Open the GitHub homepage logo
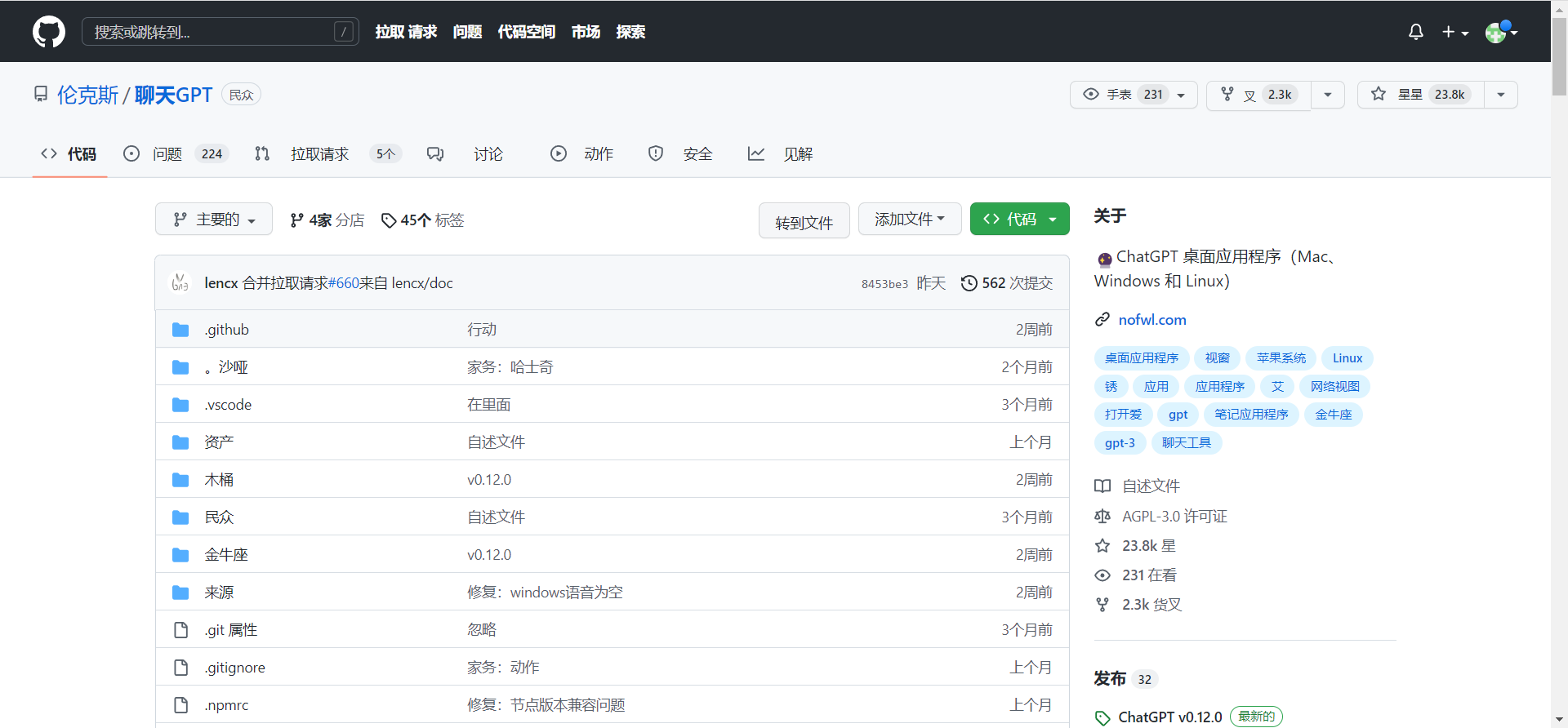The width and height of the screenshot is (1568, 728). coord(49,32)
